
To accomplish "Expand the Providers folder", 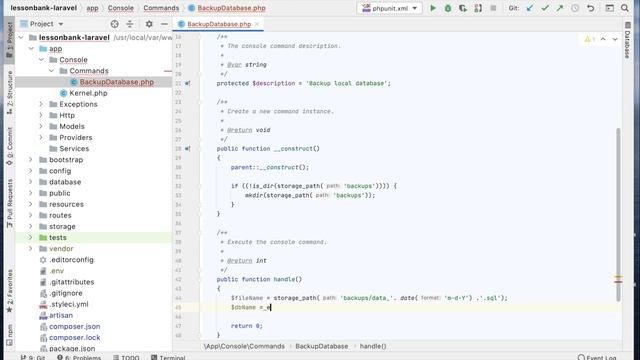I will (x=41, y=138).
